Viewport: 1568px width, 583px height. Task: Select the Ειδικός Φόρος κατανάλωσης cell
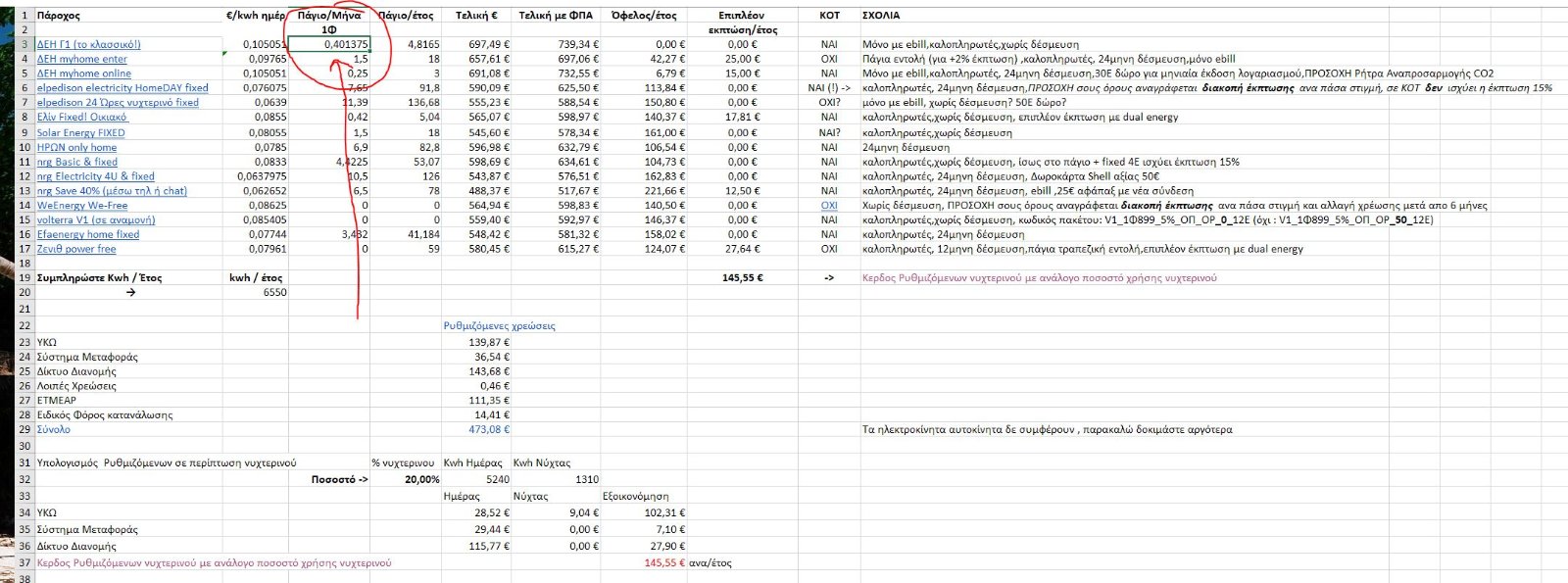(128, 415)
